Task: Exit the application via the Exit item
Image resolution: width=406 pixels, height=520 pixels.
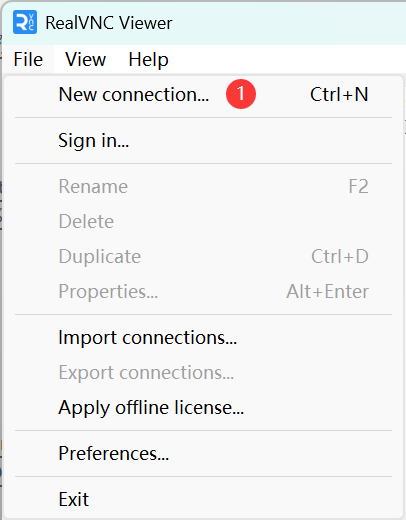Action: (x=203, y=499)
